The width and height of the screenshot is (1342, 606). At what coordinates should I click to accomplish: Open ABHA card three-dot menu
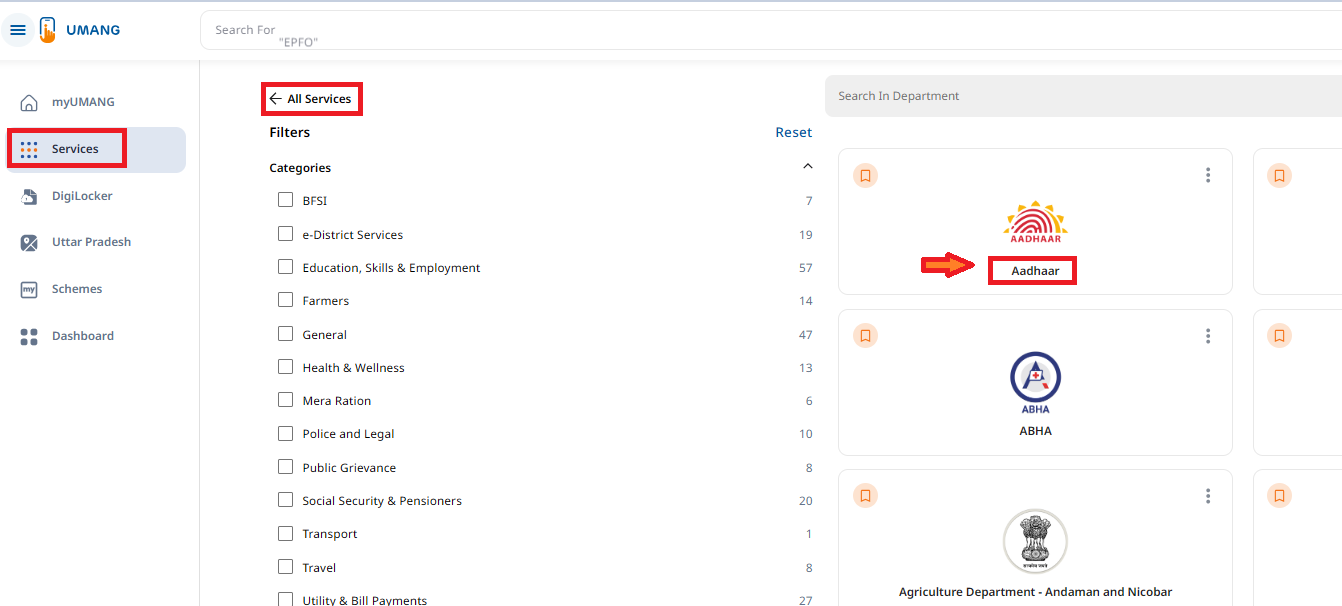coord(1208,336)
